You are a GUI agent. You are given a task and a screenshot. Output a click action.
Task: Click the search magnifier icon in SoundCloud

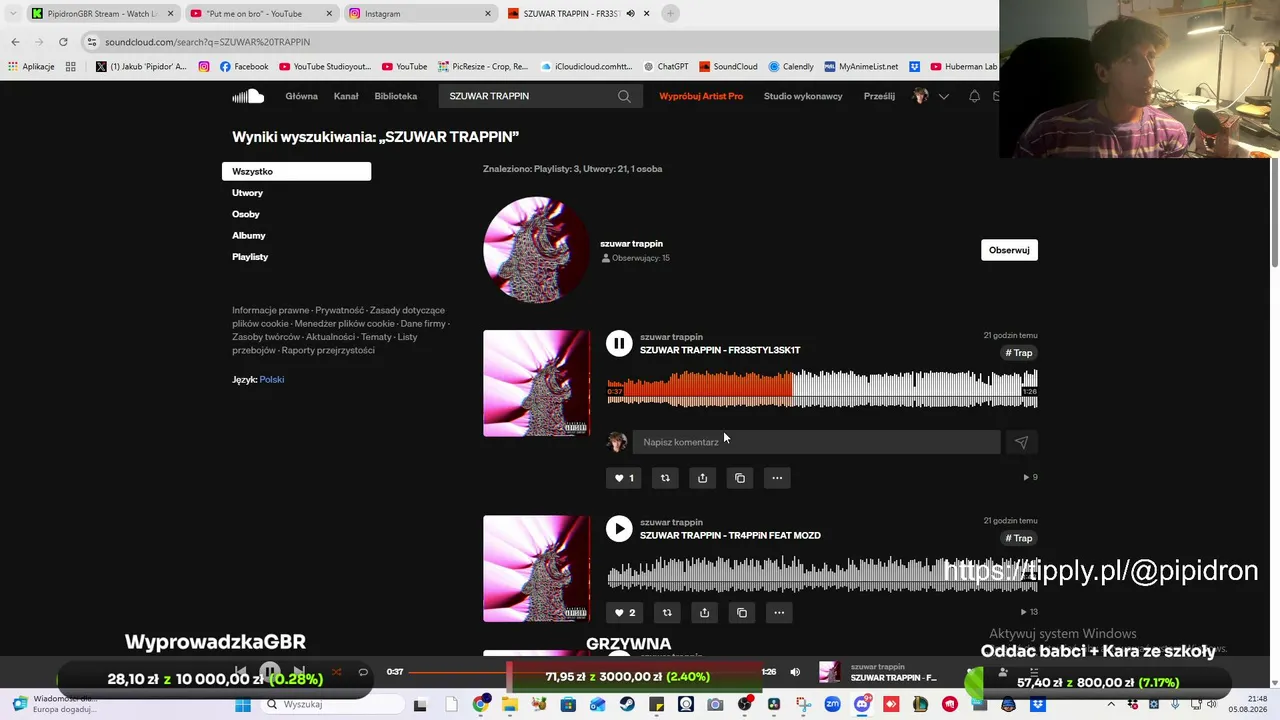pos(624,96)
